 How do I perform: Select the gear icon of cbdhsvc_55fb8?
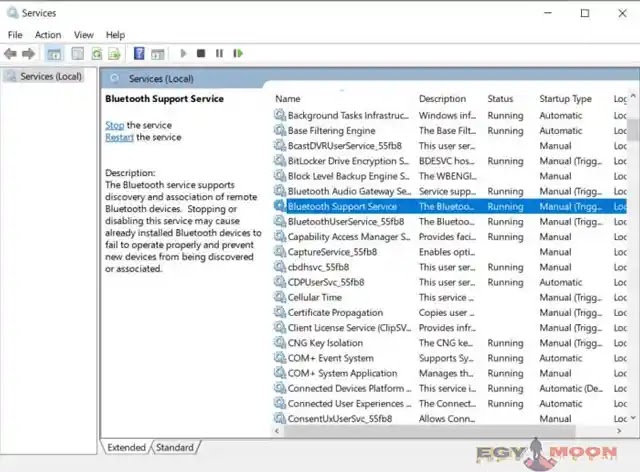pyautogui.click(x=280, y=267)
